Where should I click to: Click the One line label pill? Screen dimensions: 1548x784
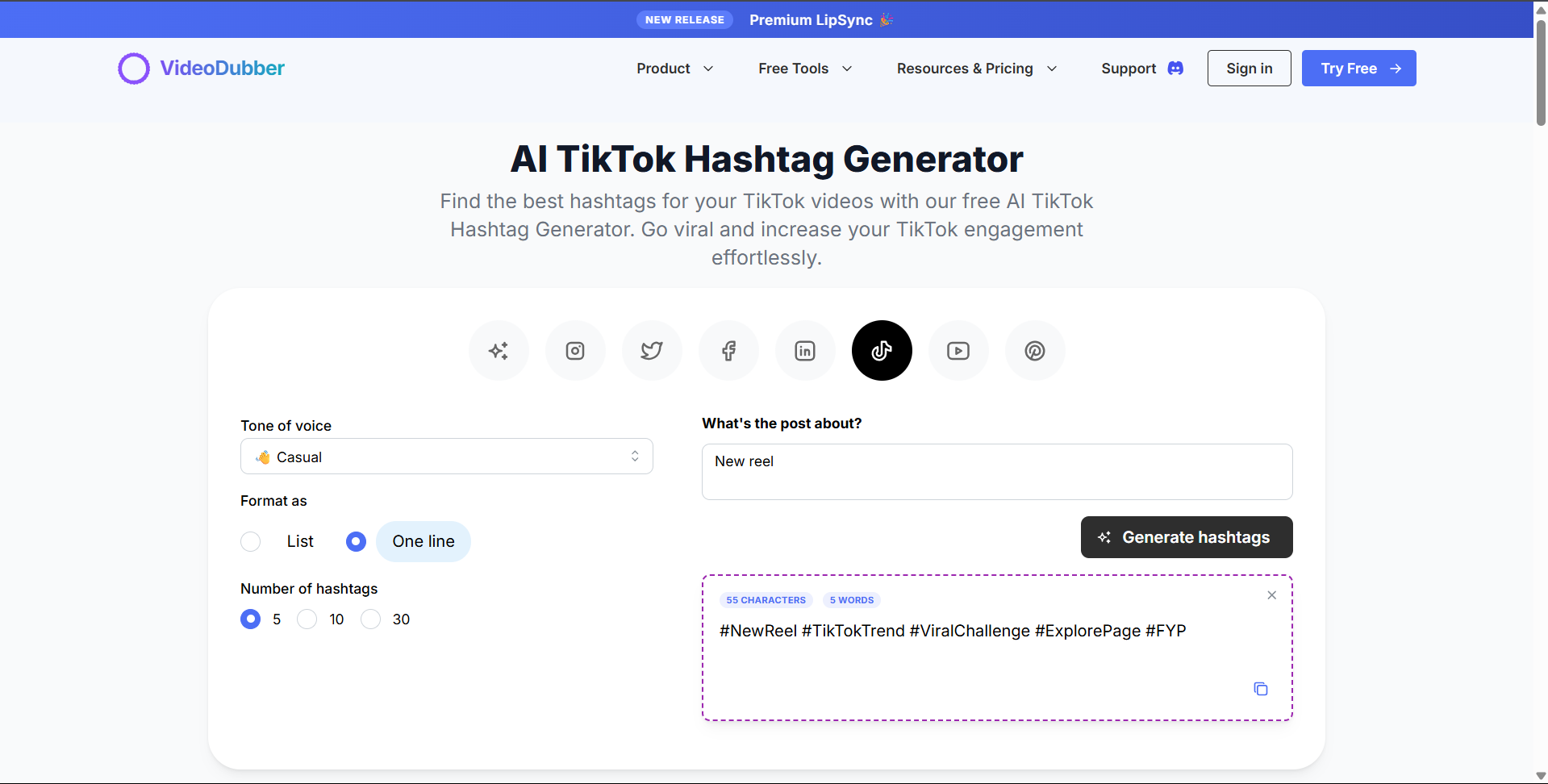[x=424, y=541]
